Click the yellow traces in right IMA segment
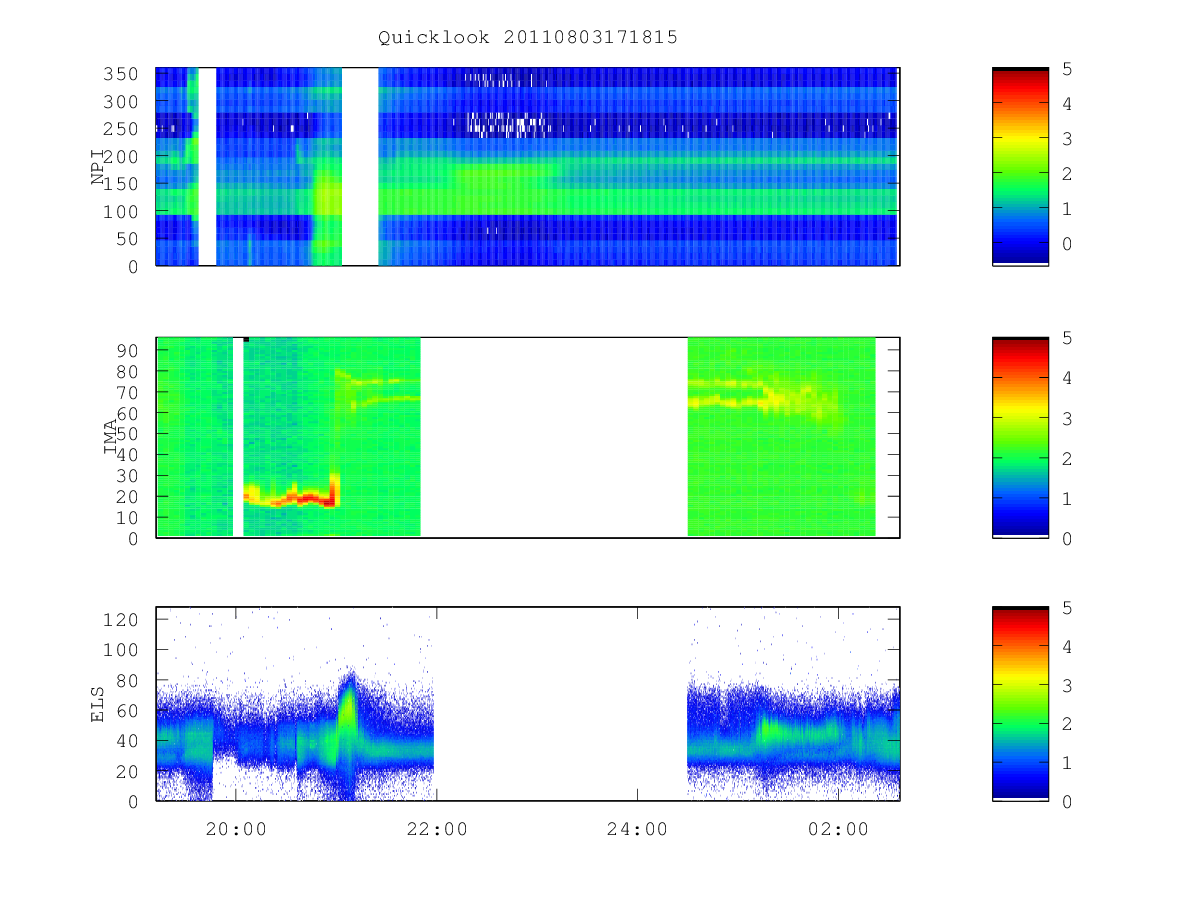The height and width of the screenshot is (900, 1200). 762,395
